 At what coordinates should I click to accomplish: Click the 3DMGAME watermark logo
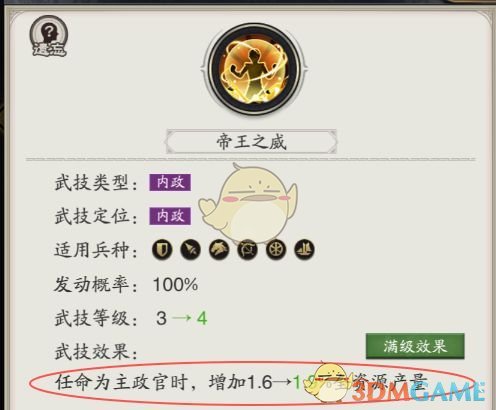(x=418, y=393)
